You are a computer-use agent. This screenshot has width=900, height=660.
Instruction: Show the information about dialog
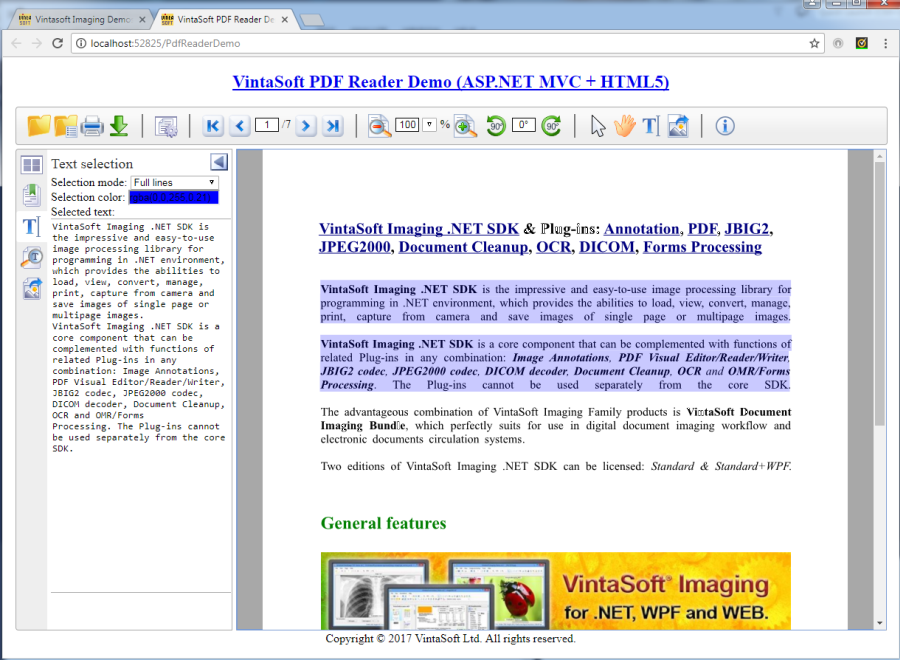pos(725,126)
